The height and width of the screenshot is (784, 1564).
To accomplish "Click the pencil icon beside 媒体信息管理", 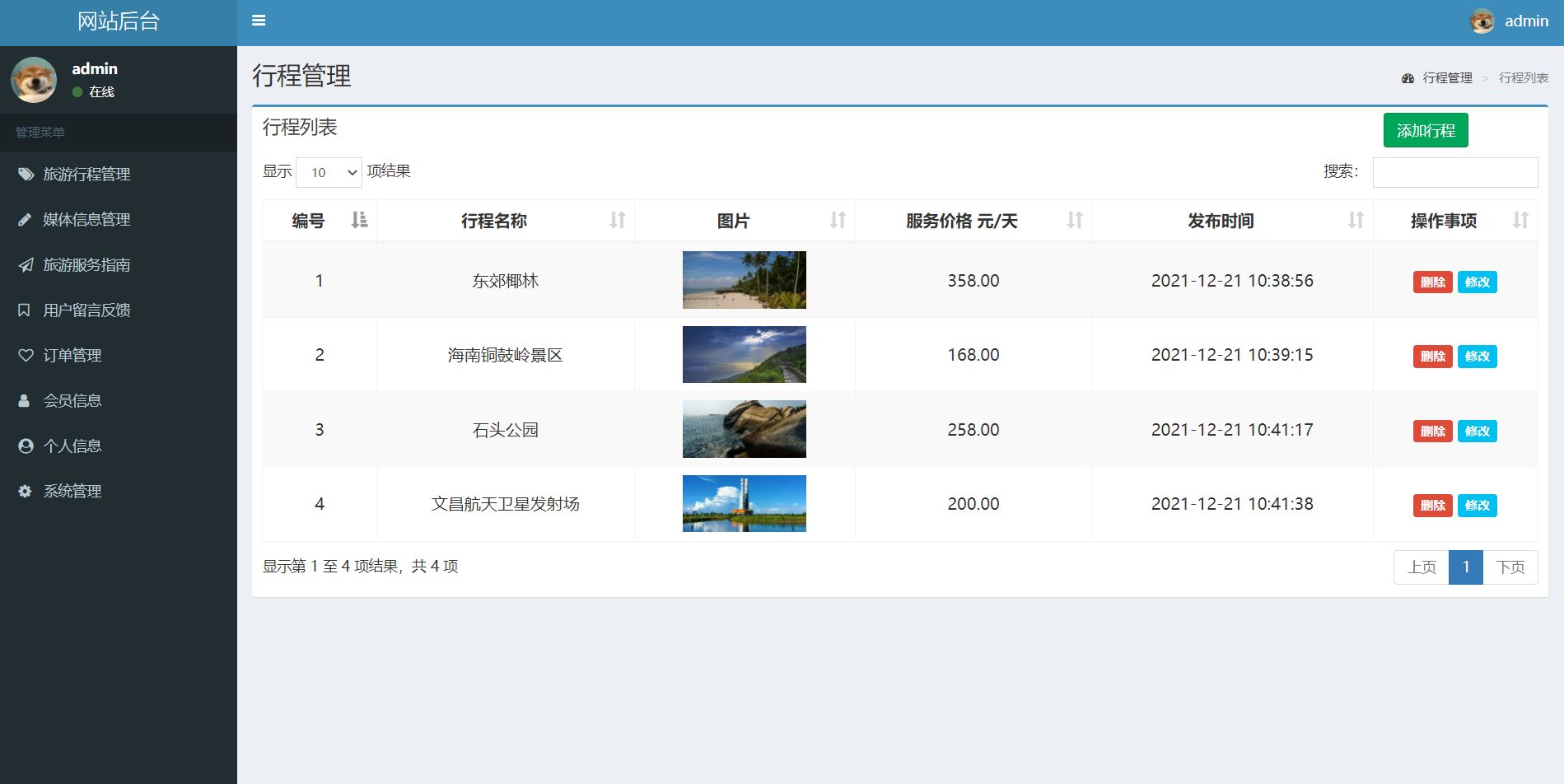I will pos(26,219).
